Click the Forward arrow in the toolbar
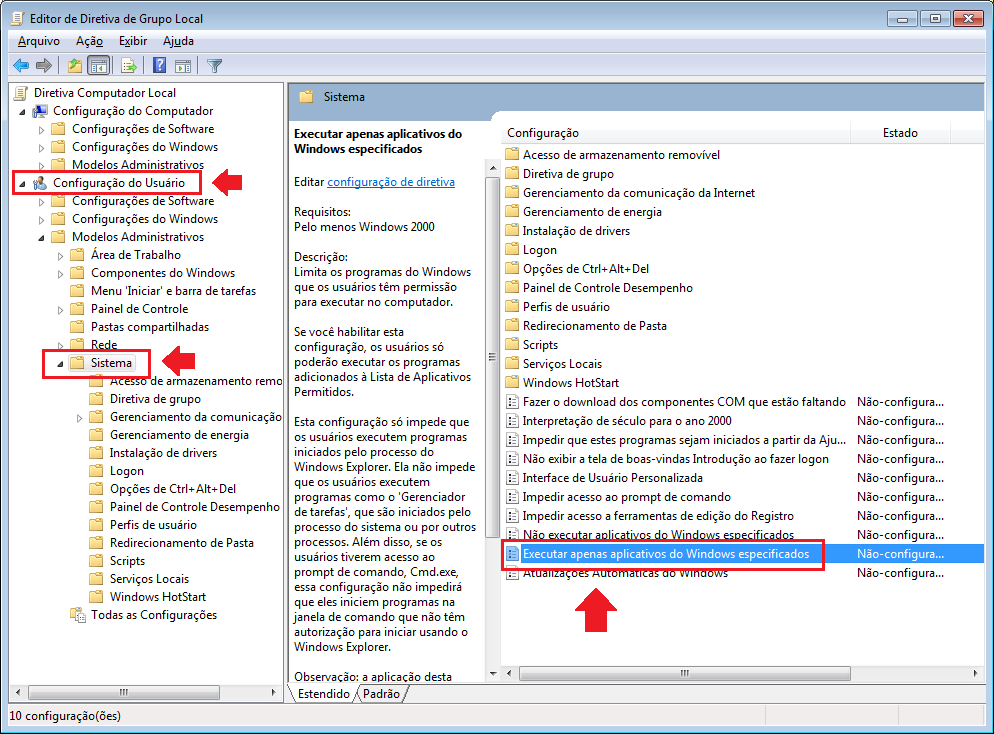994x734 pixels. pos(44,65)
